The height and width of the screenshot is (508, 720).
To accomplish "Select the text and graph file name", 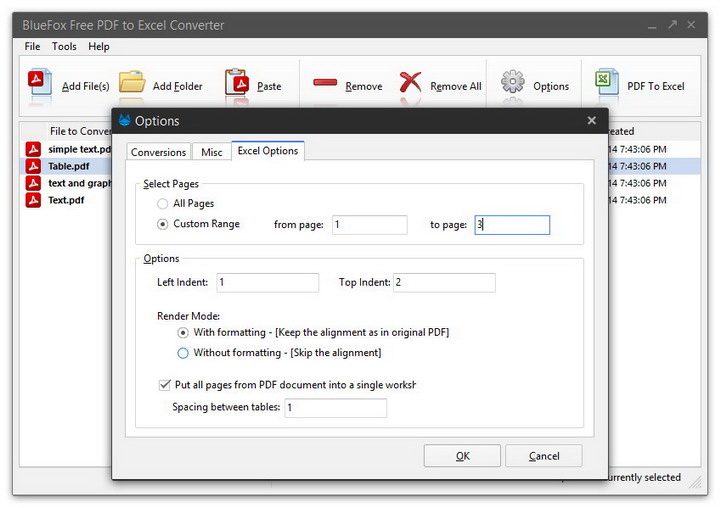I will pos(80,183).
